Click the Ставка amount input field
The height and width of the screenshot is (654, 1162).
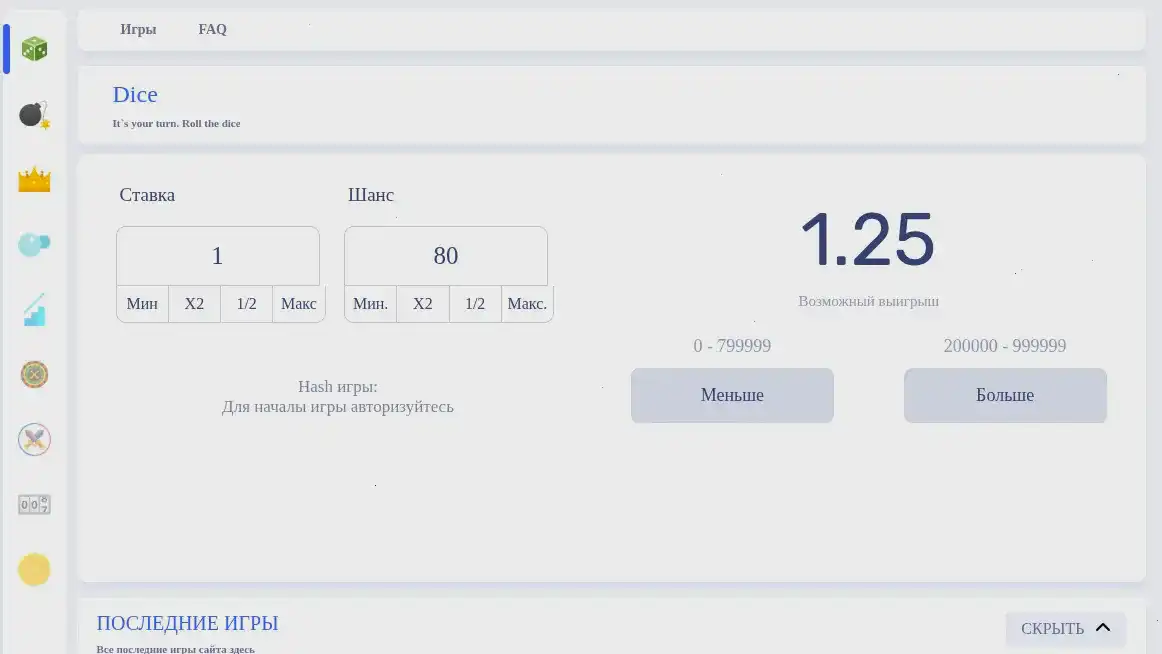click(x=217, y=256)
